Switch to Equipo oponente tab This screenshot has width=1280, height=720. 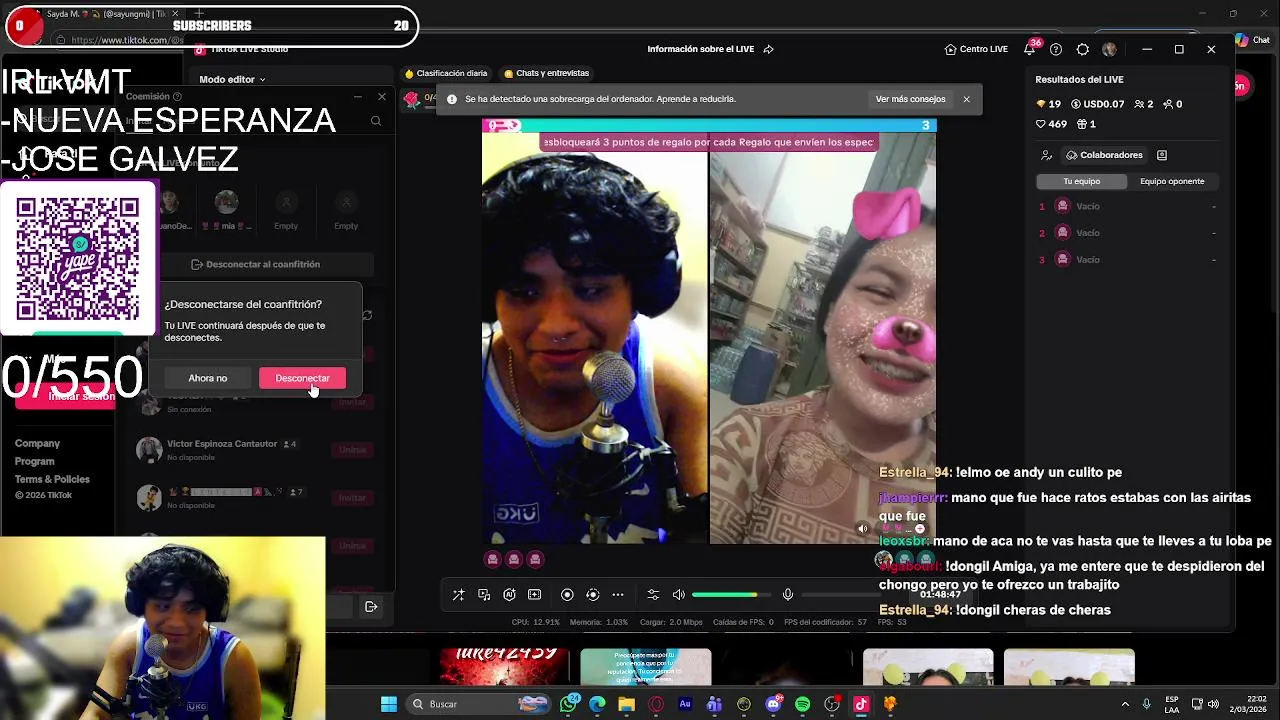(x=1172, y=181)
